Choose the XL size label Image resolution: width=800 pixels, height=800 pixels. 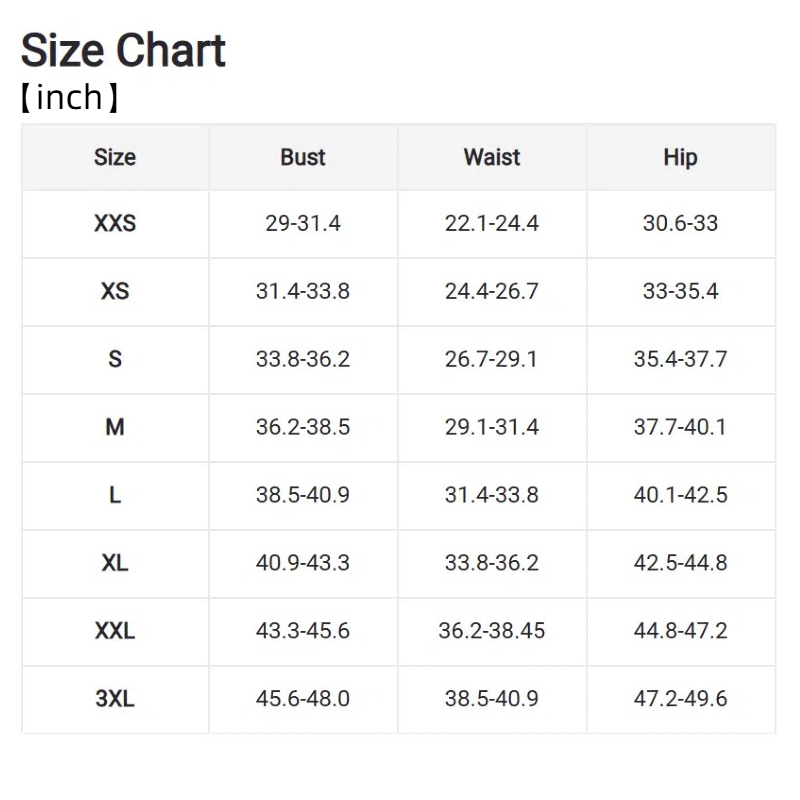point(115,563)
